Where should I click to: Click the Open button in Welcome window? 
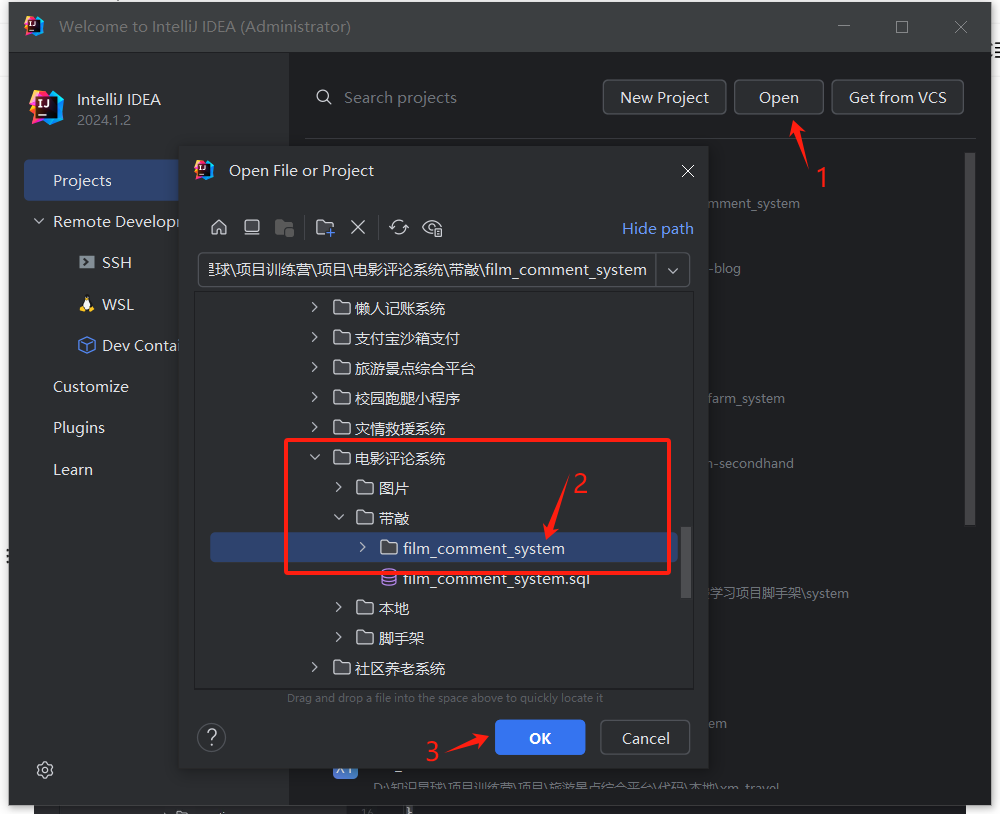pyautogui.click(x=778, y=97)
